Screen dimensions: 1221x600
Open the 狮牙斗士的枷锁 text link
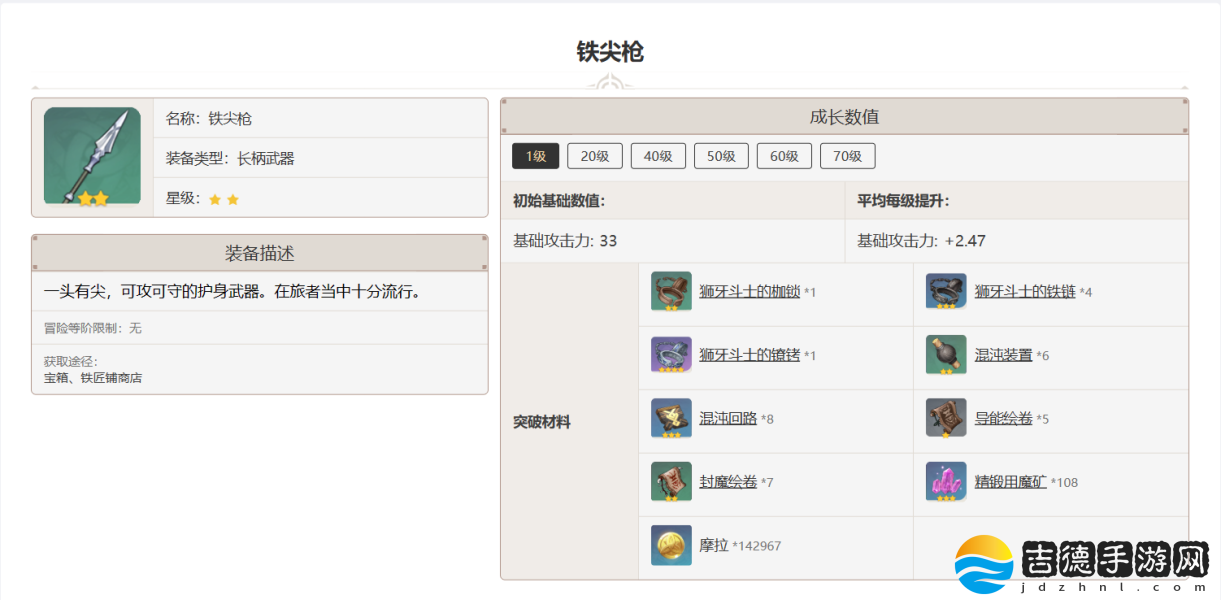click(x=749, y=292)
